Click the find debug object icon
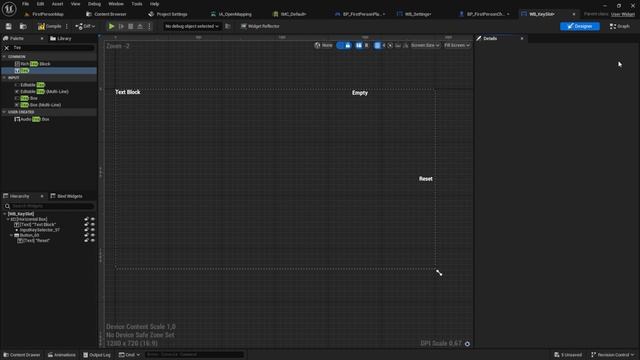The height and width of the screenshot is (360, 640). pyautogui.click(x=228, y=26)
